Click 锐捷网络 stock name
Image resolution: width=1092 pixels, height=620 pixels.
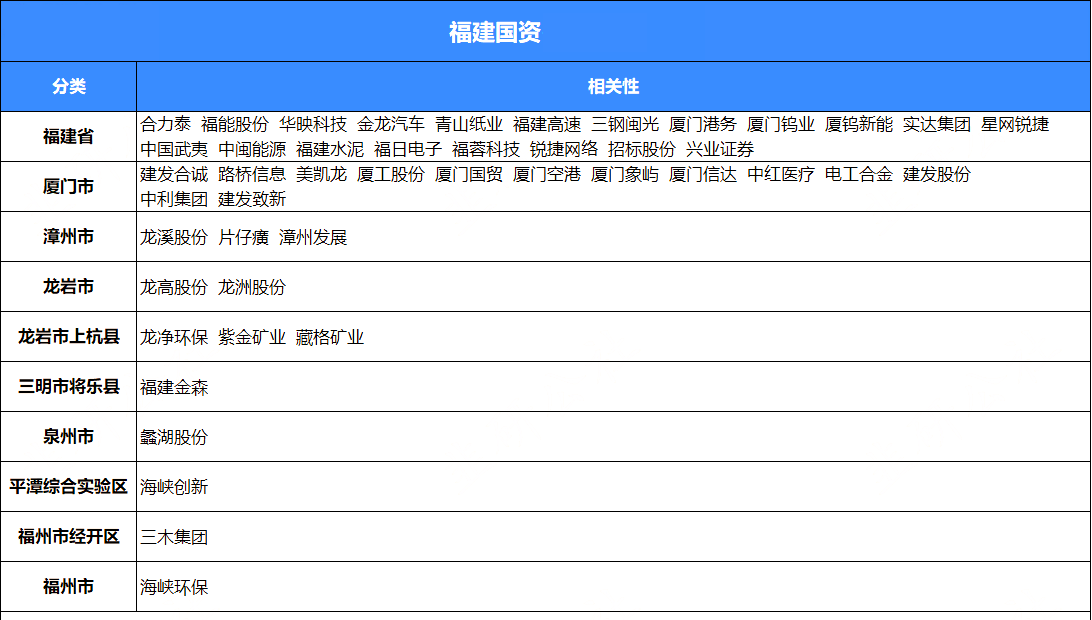[564, 149]
